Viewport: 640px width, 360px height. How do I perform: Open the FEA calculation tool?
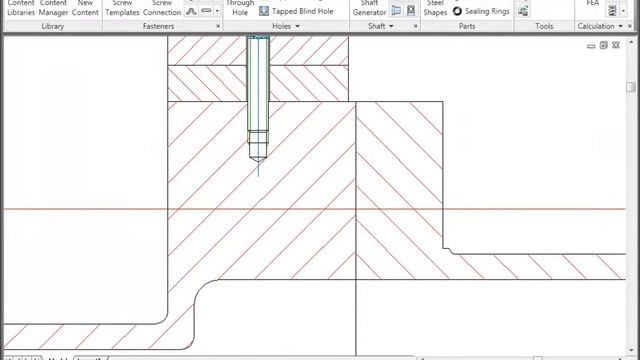point(593,3)
